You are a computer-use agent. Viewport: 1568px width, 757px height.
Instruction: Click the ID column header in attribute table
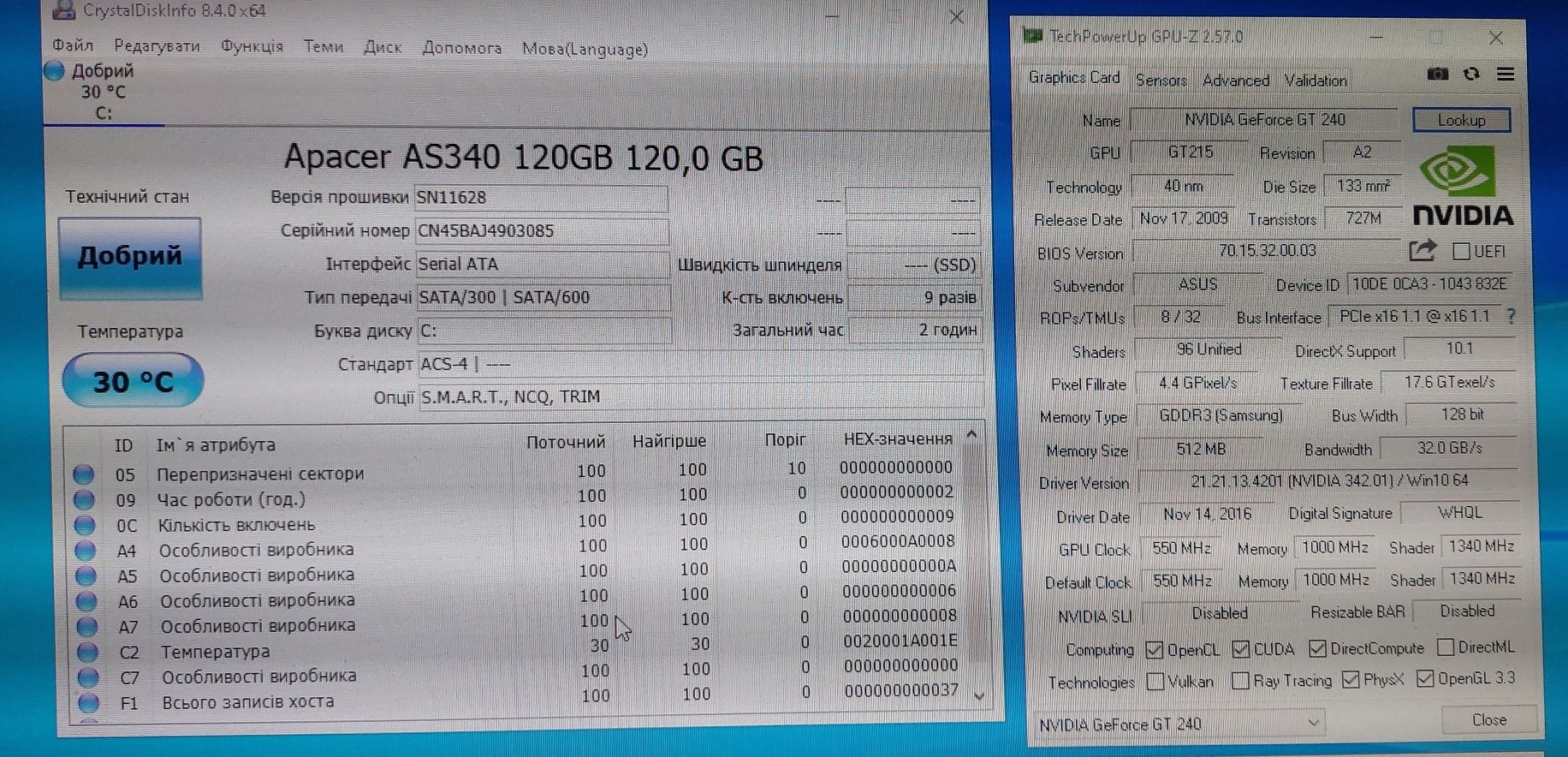pos(124,445)
